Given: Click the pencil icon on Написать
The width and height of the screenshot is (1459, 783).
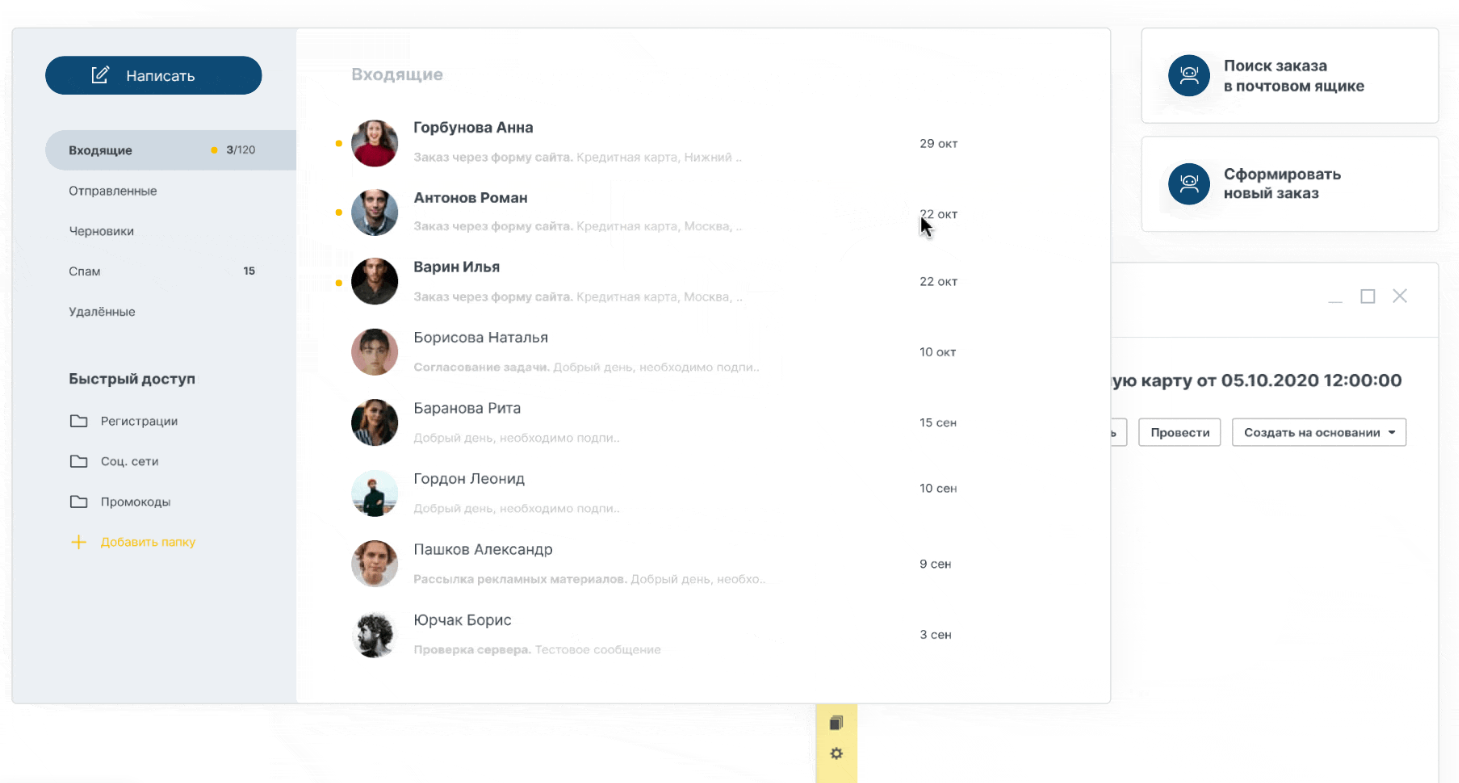Looking at the screenshot, I should tap(100, 75).
